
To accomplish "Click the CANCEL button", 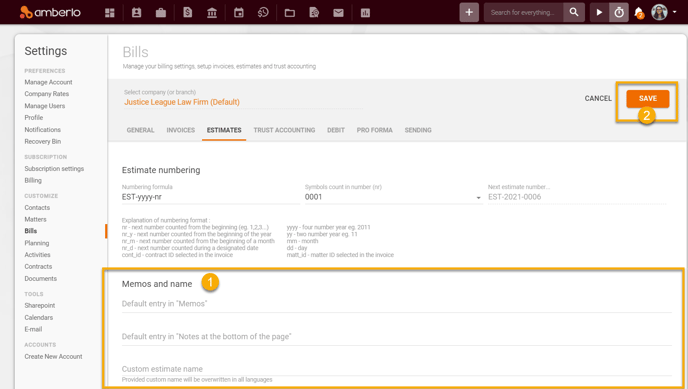I will click(598, 99).
